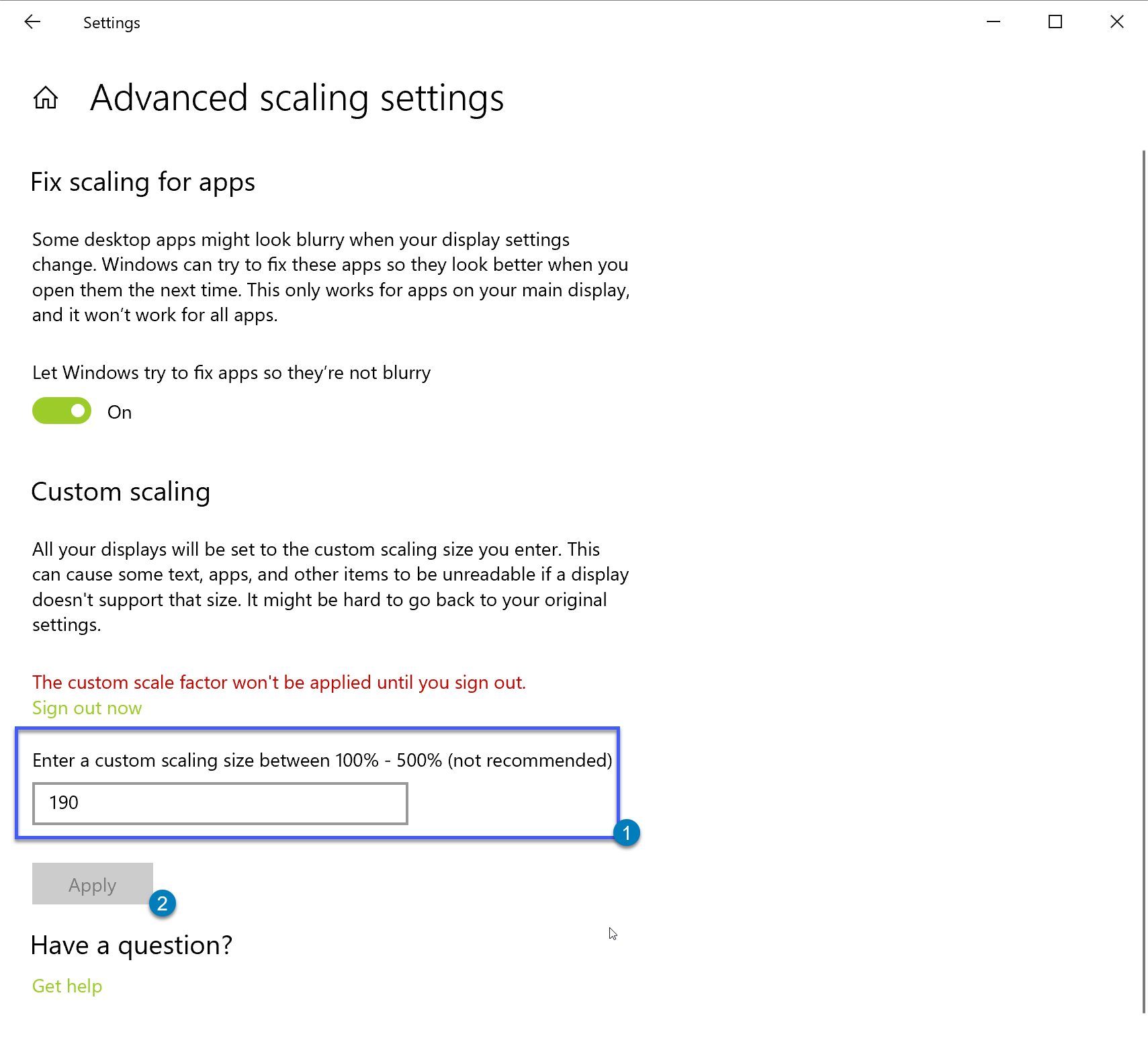
Task: Focus the custom scaling size field showing 190
Action: tap(220, 803)
